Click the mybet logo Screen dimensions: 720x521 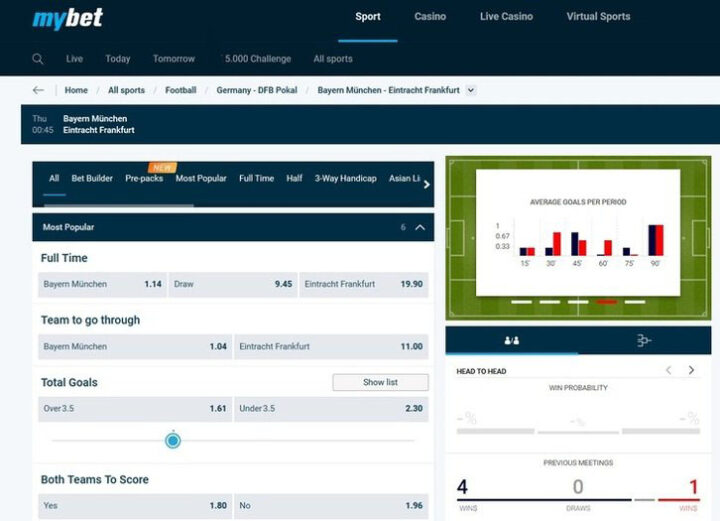point(67,18)
